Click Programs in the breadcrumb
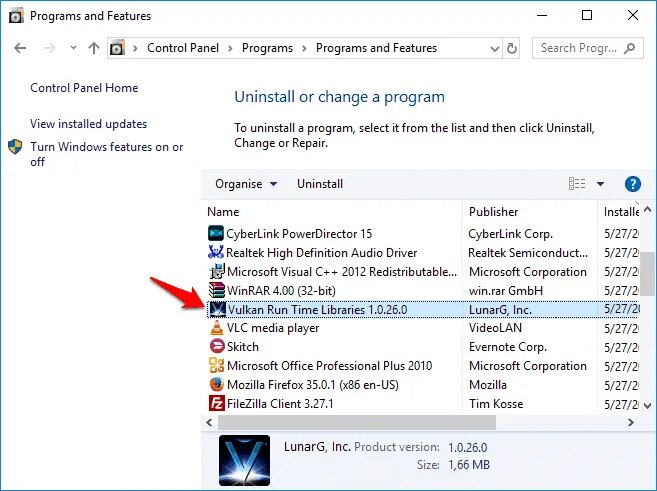This screenshot has height=491, width=657. pyautogui.click(x=267, y=48)
